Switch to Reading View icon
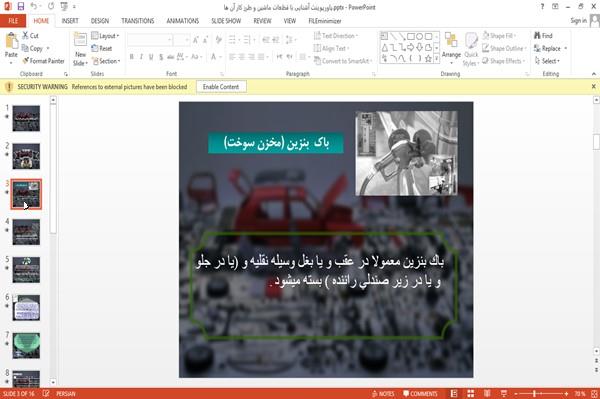 [x=487, y=394]
